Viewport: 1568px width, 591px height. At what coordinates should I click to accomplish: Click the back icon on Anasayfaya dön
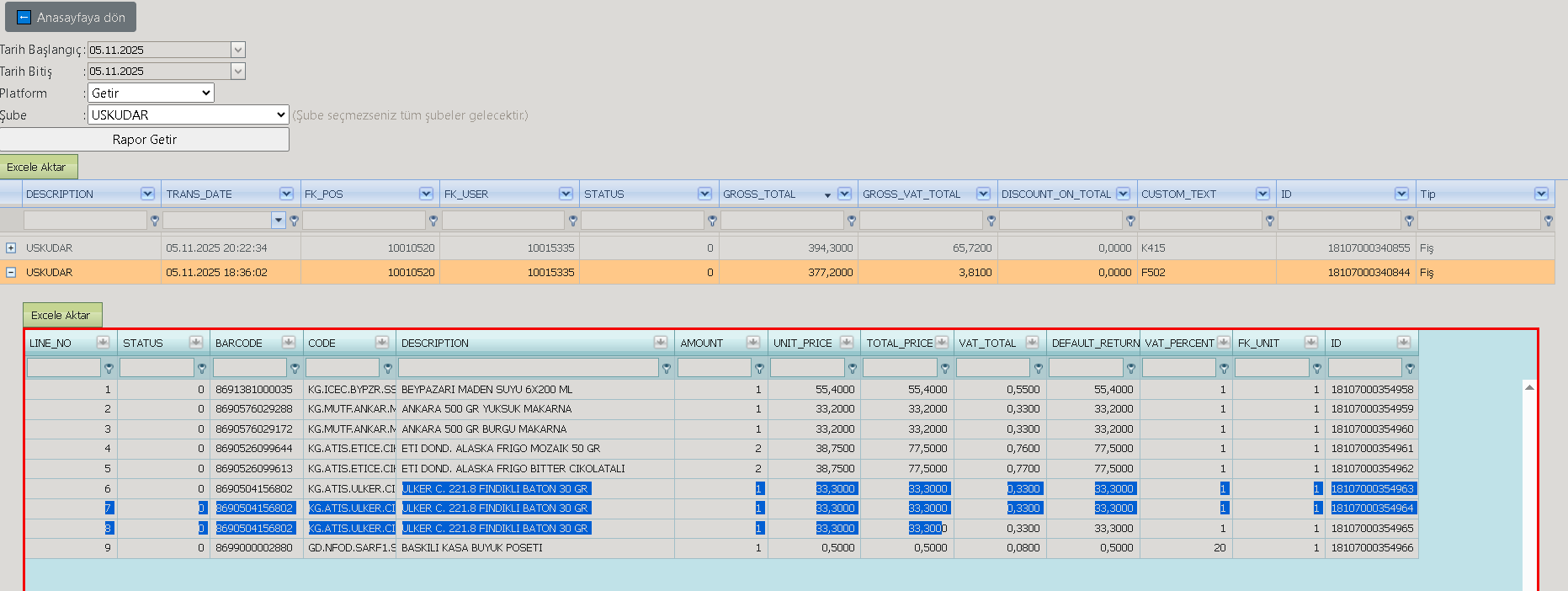[24, 17]
